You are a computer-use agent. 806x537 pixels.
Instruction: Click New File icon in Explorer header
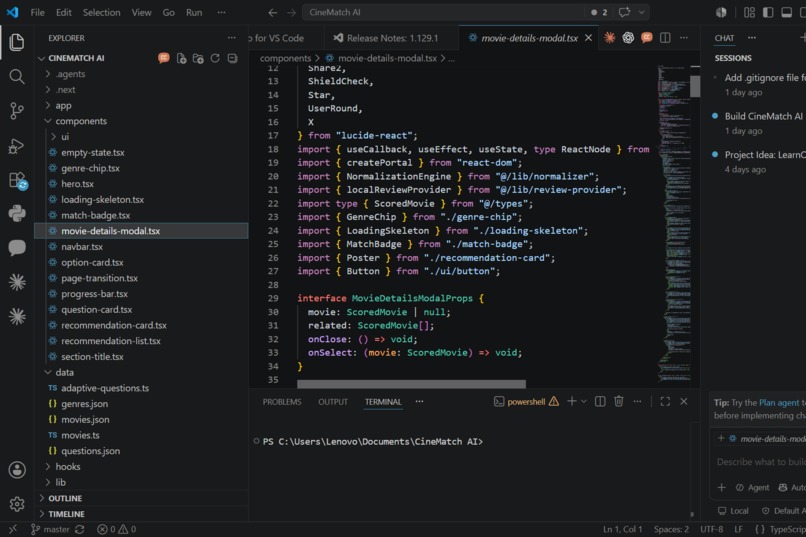[181, 59]
